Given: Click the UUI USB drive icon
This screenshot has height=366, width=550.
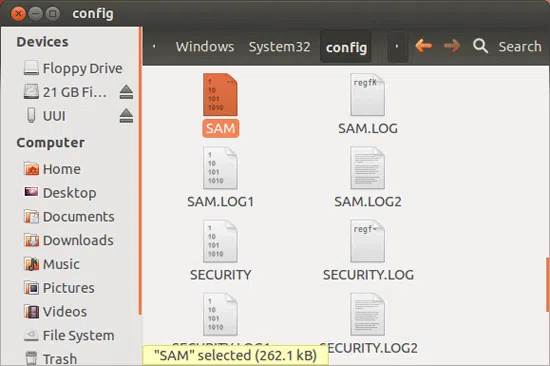Looking at the screenshot, I should [x=31, y=115].
